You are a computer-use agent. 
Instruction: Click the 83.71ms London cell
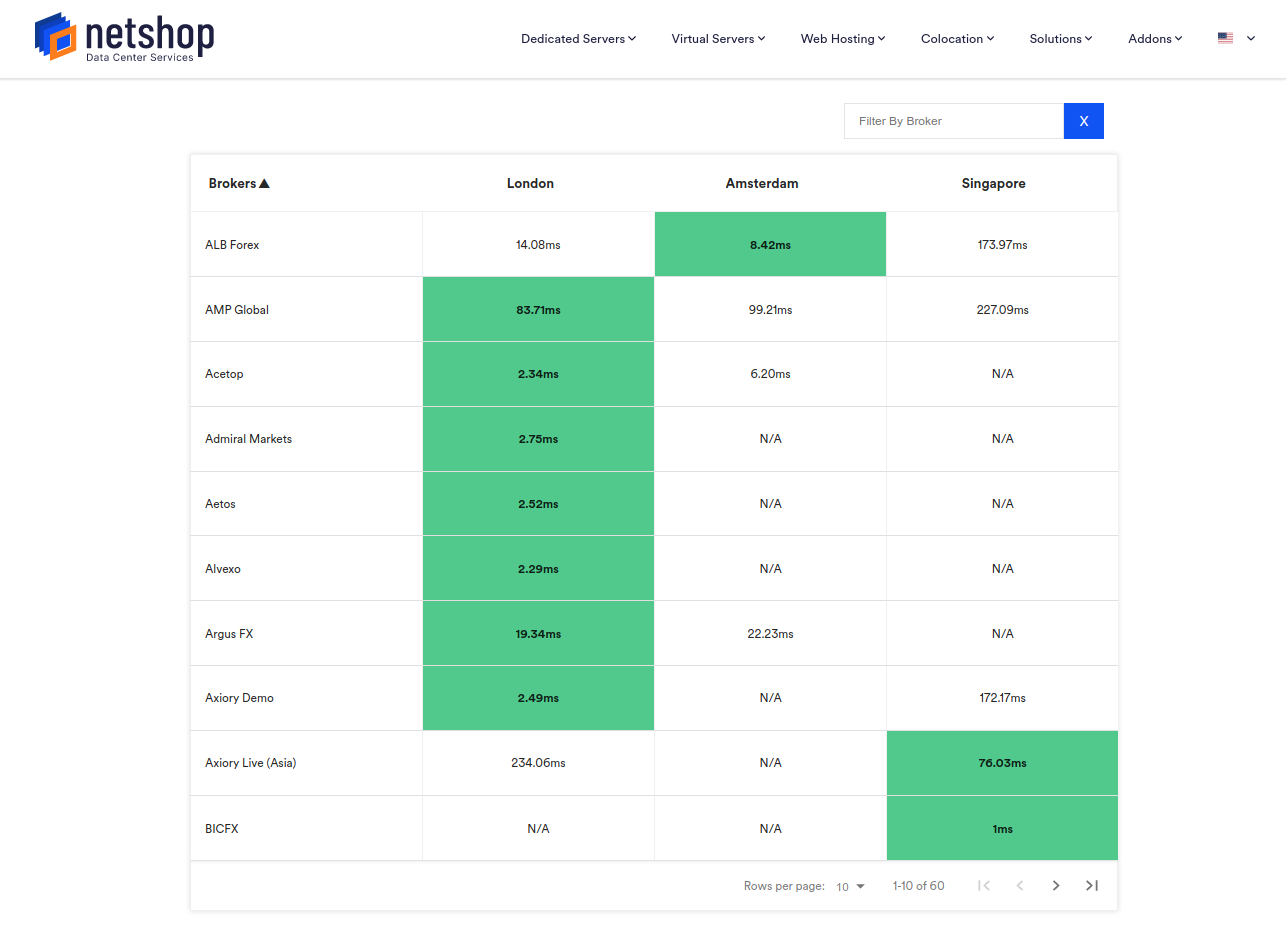coord(538,310)
